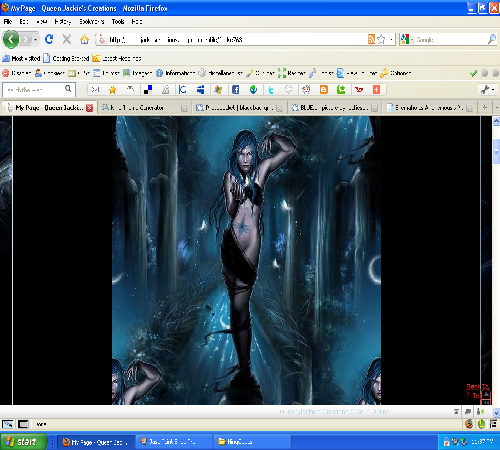Switch to the fourth browser tab starting with BLUE
The width and height of the screenshot is (500, 450).
334,108
